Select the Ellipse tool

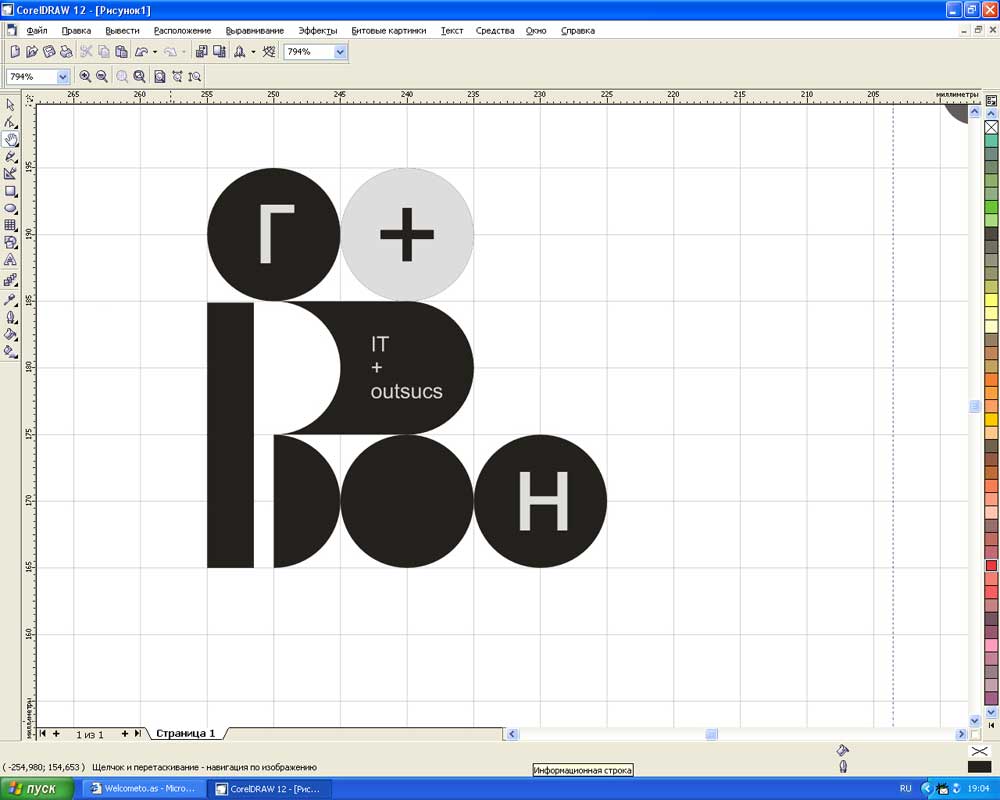click(11, 208)
